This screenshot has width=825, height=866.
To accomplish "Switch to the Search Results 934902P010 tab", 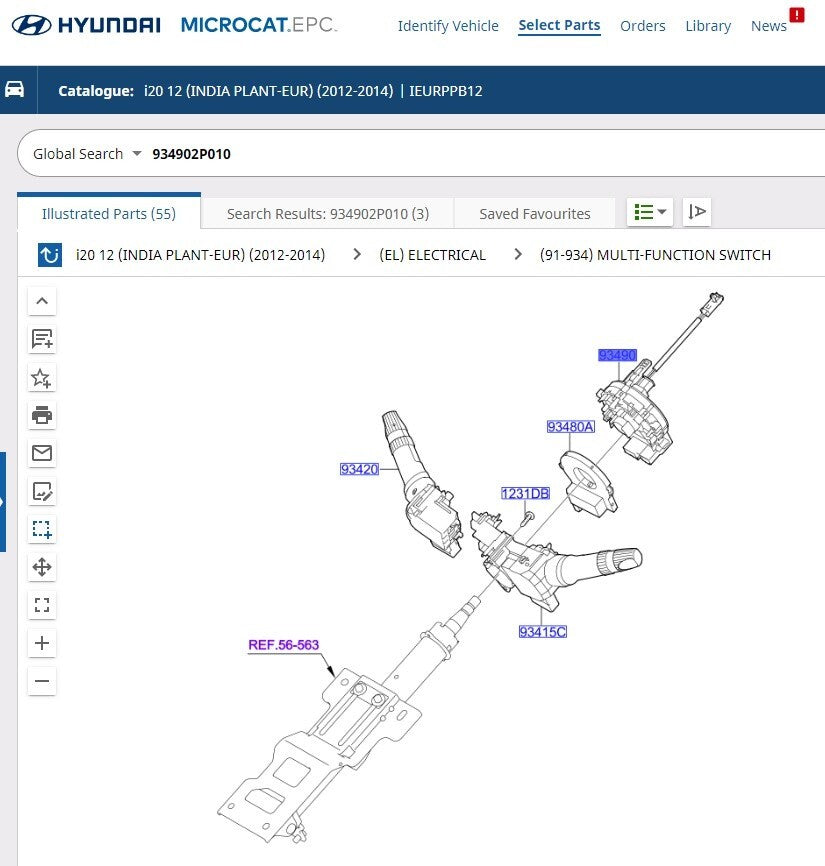I will click(x=328, y=214).
